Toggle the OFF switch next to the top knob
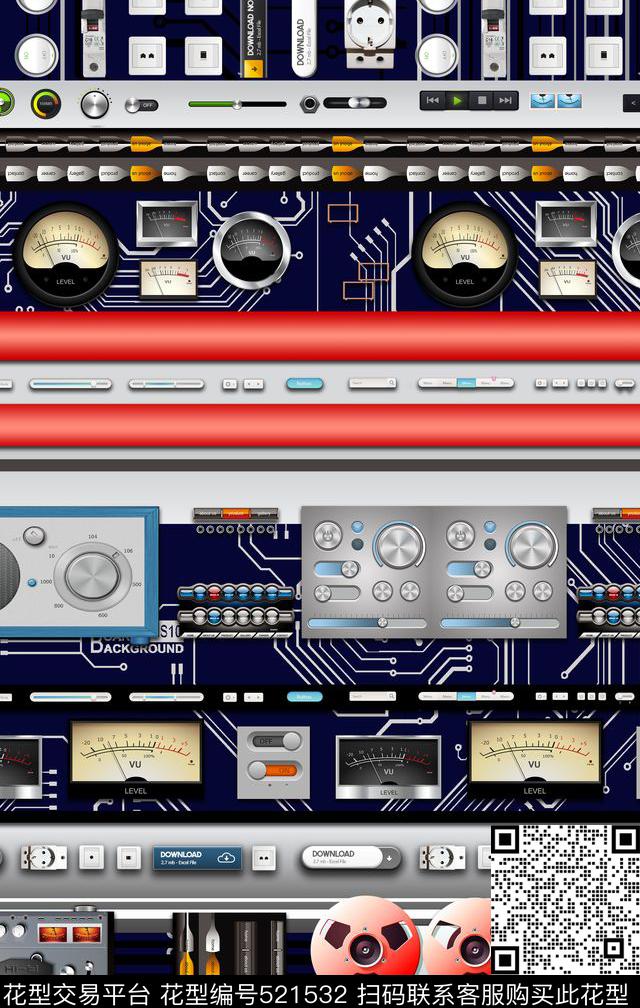 [x=141, y=105]
